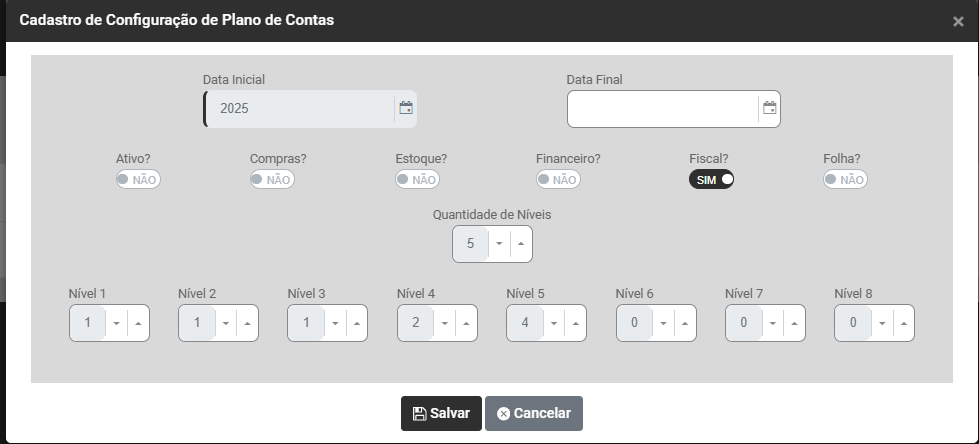
Task: Increment Nível 1 using up arrow
Action: coord(138,323)
